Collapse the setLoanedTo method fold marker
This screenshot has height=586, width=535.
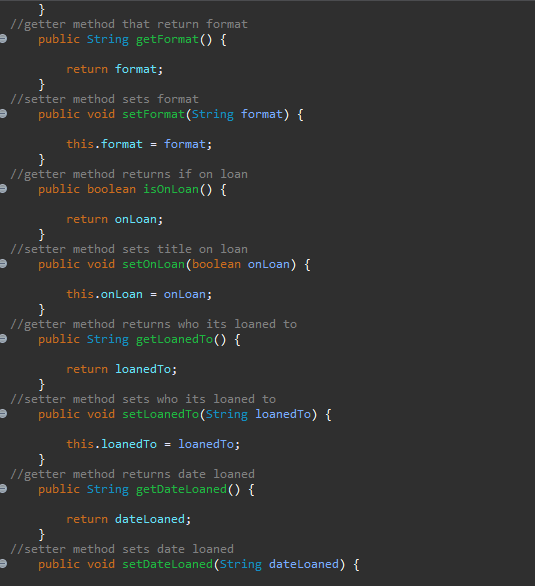(x=3, y=414)
